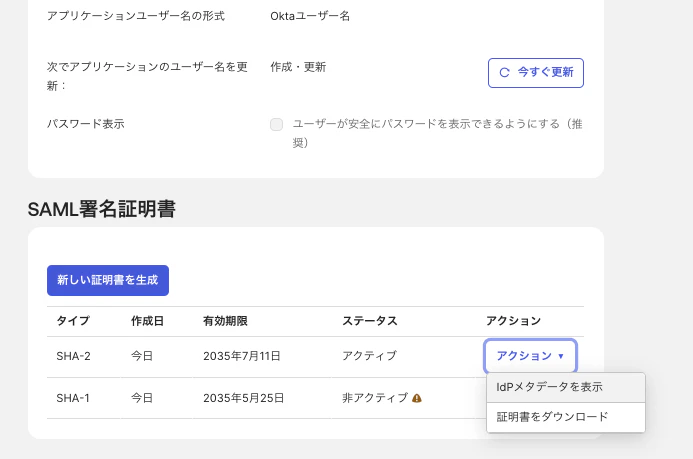Click the アクティブ status text
This screenshot has width=693, height=459.
point(369,356)
